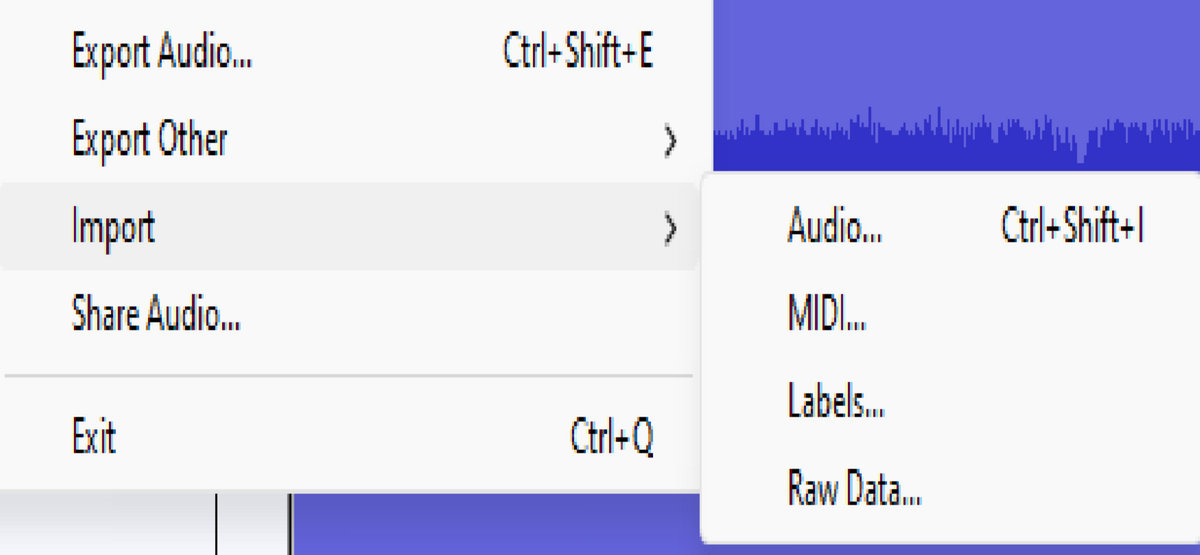Expand the Export Other chevron arrow
1200x555 pixels.
tap(671, 142)
